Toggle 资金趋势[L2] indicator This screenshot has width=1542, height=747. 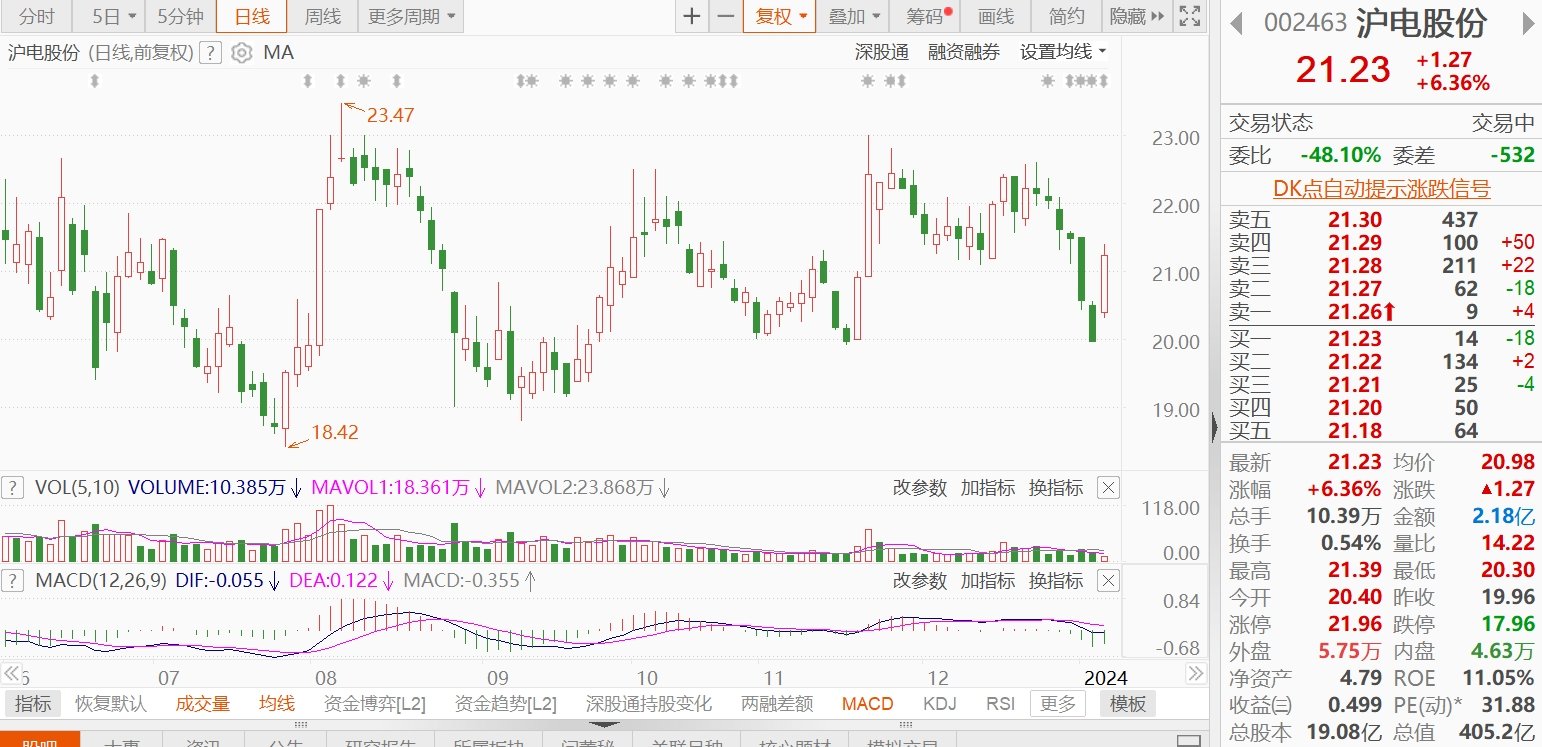tap(505, 704)
